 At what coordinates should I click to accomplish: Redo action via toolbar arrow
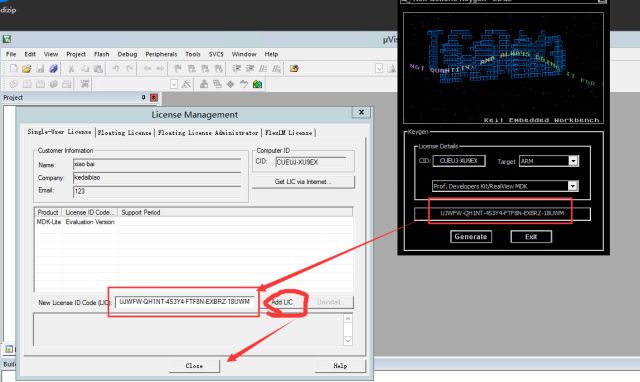[129, 69]
